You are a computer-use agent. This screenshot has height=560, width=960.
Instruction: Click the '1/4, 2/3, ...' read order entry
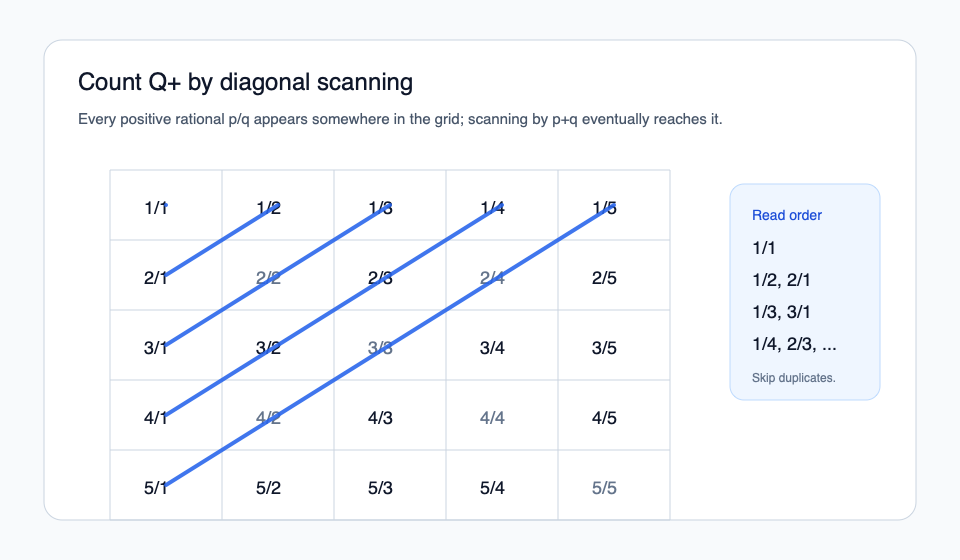tap(794, 344)
